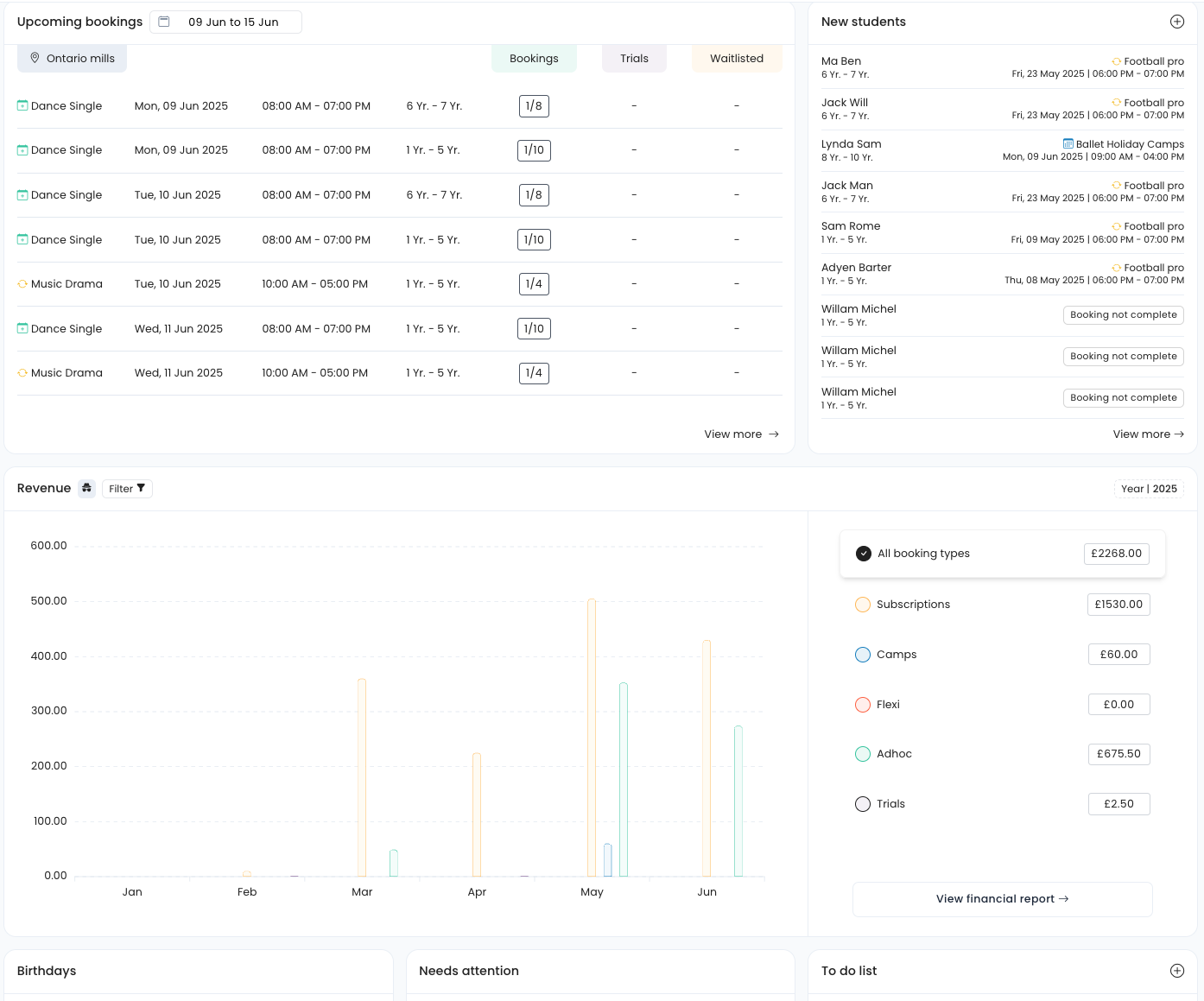The height and width of the screenshot is (1001, 1204).
Task: Open the Revenue Filter dropdown
Action: pos(127,489)
